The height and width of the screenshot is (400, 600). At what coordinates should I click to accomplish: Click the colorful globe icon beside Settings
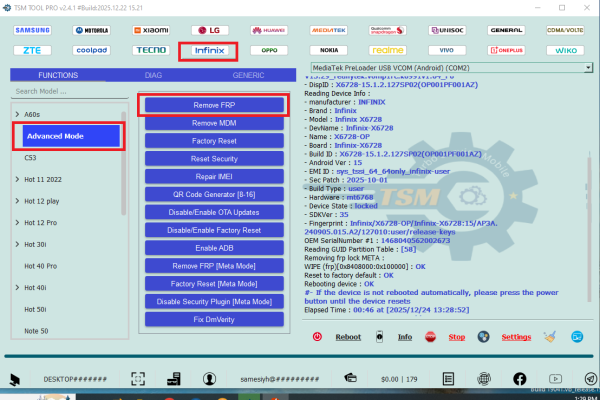click(483, 337)
